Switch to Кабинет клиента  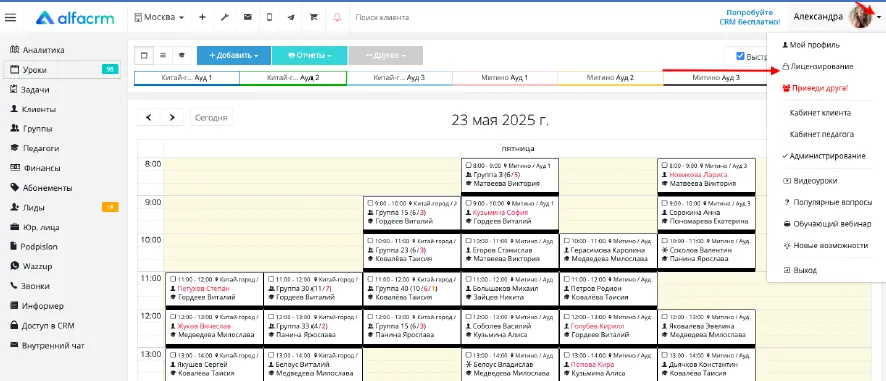820,112
